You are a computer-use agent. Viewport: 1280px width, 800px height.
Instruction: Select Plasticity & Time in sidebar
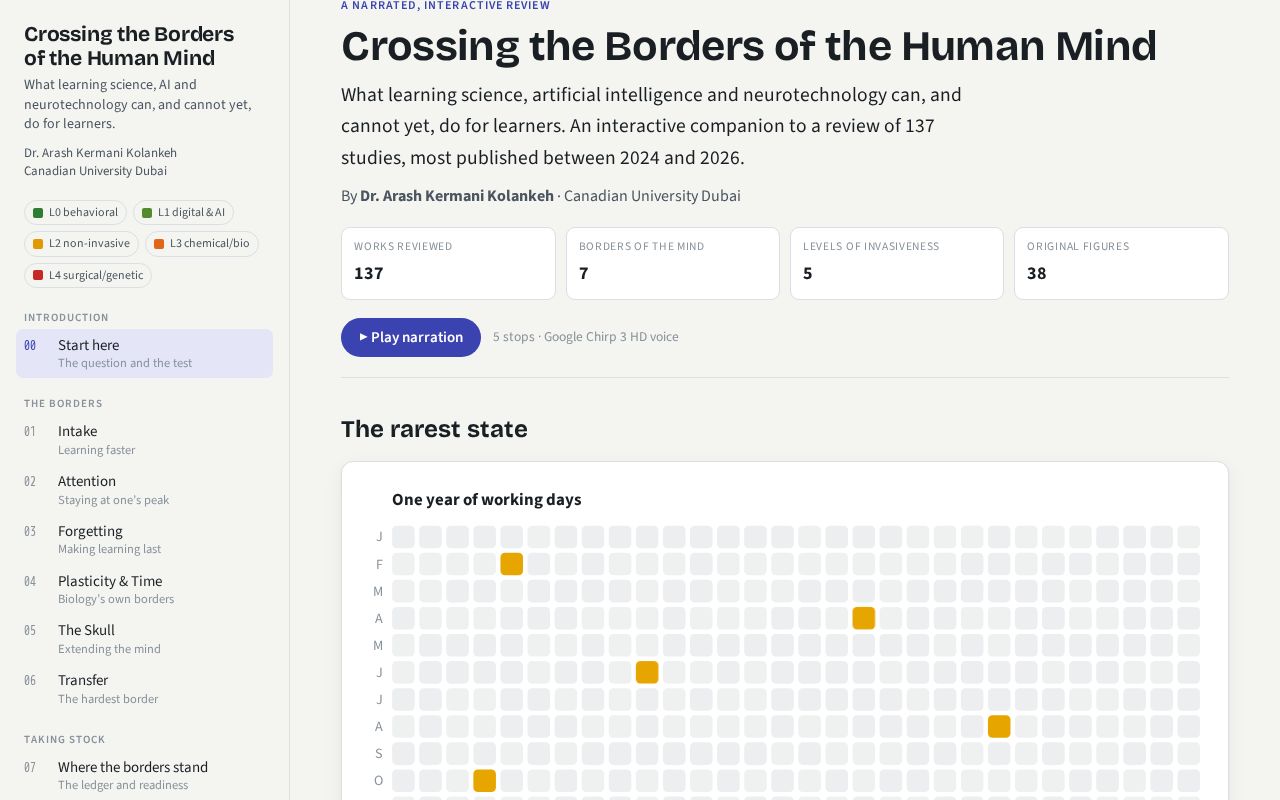144,590
